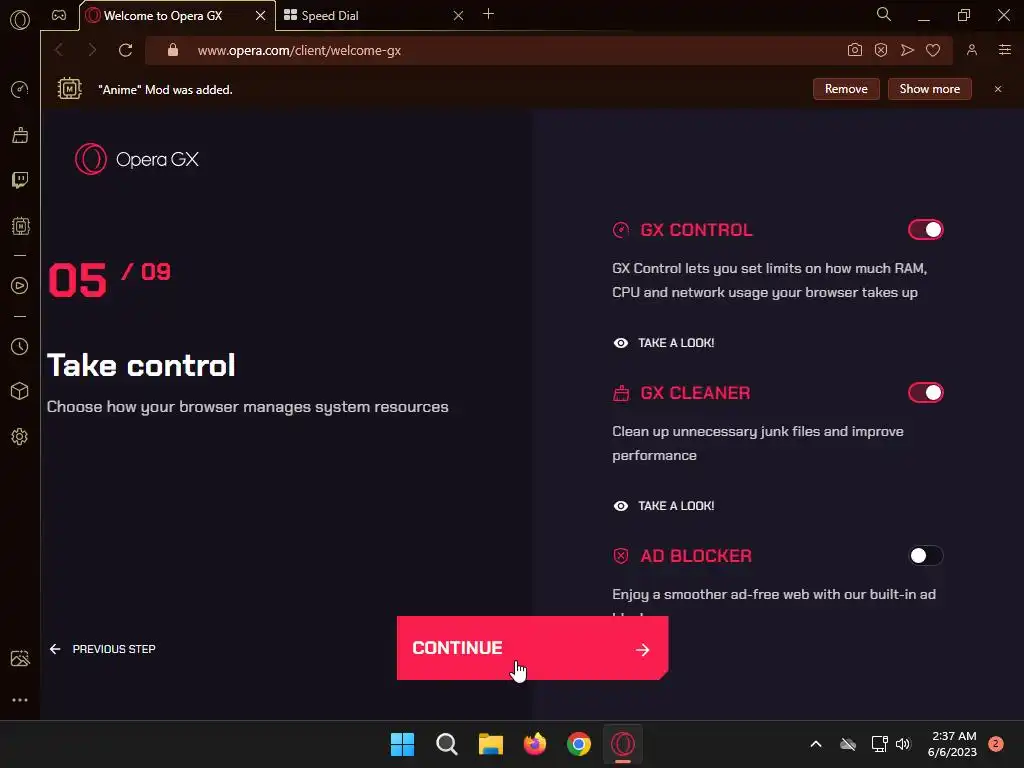Screen dimensions: 1024x768
Task: Open File Explorer from taskbar
Action: pyautogui.click(x=490, y=744)
